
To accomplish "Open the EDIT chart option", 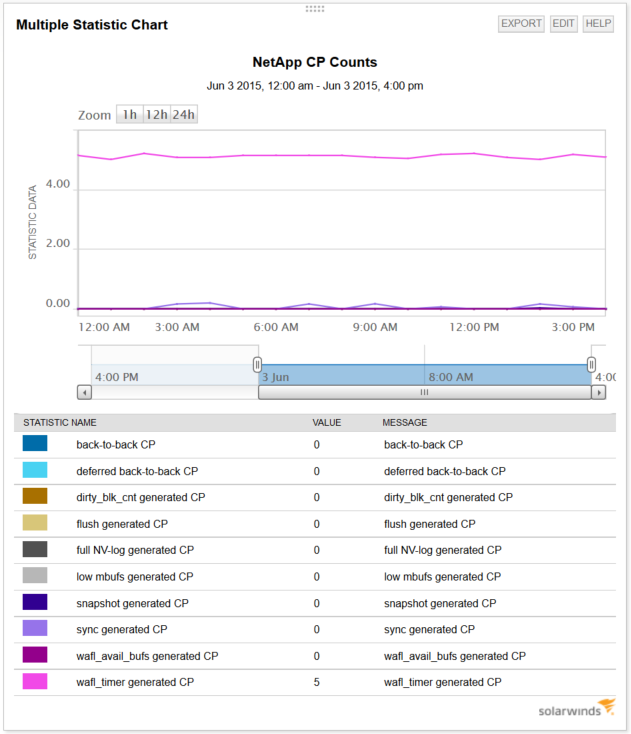I will pos(563,23).
